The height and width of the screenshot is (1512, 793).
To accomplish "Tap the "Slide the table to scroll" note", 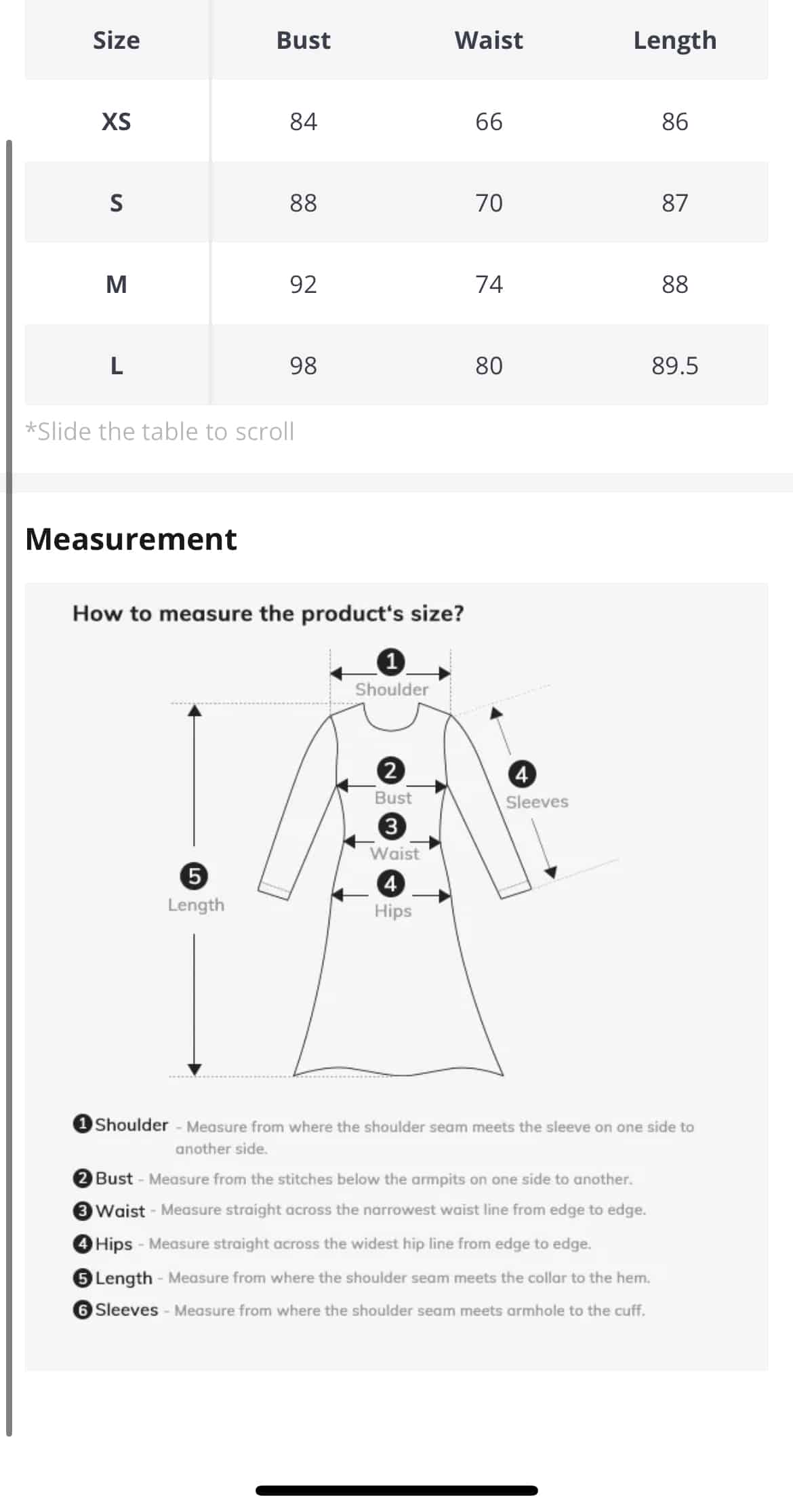I will (160, 431).
